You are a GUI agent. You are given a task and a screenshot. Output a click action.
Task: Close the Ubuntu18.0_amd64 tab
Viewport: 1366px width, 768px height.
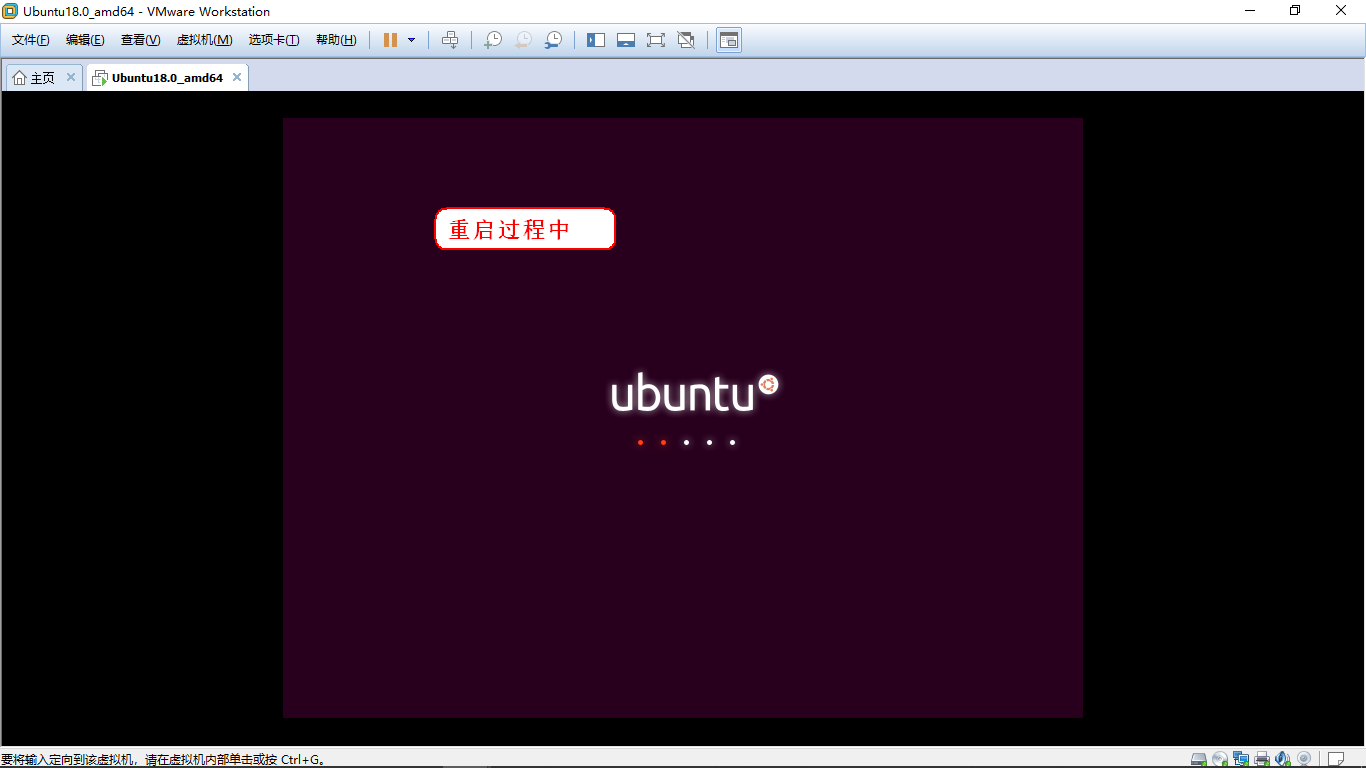pos(237,77)
